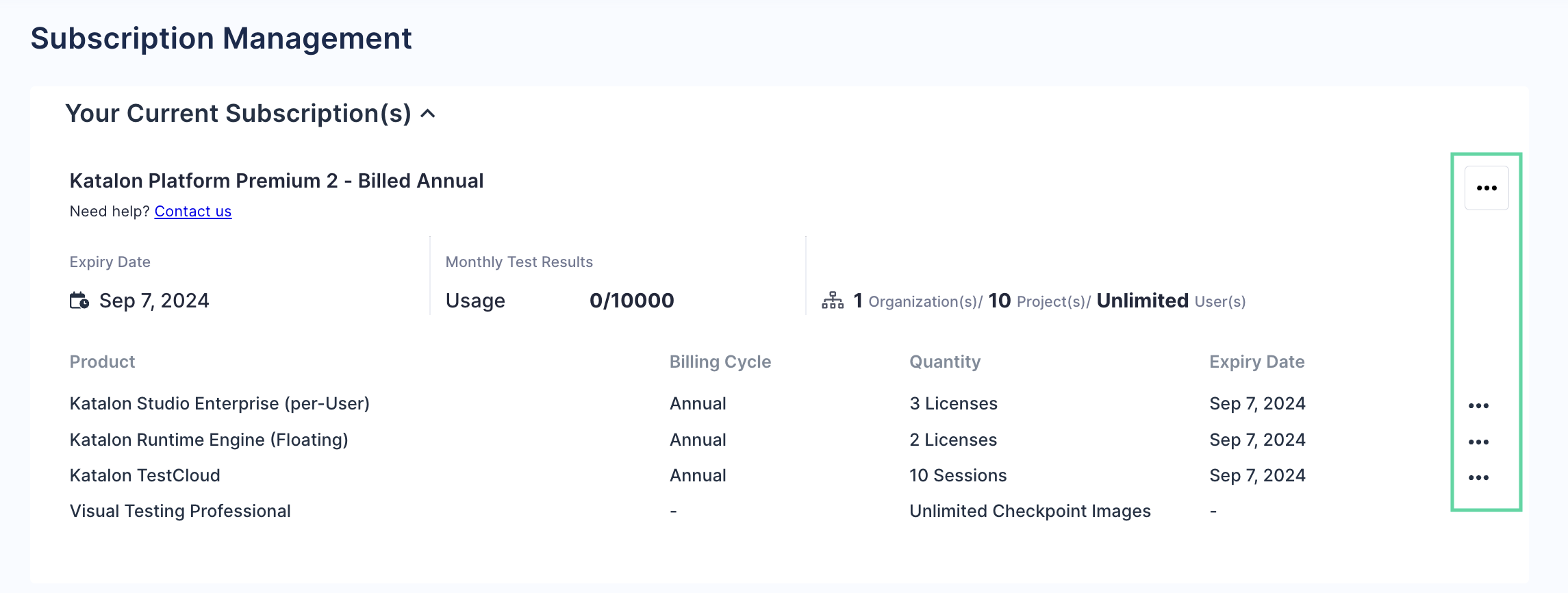Click the Katalon Platform Premium 2 plan title
Image resolution: width=1568 pixels, height=593 pixels.
[277, 181]
